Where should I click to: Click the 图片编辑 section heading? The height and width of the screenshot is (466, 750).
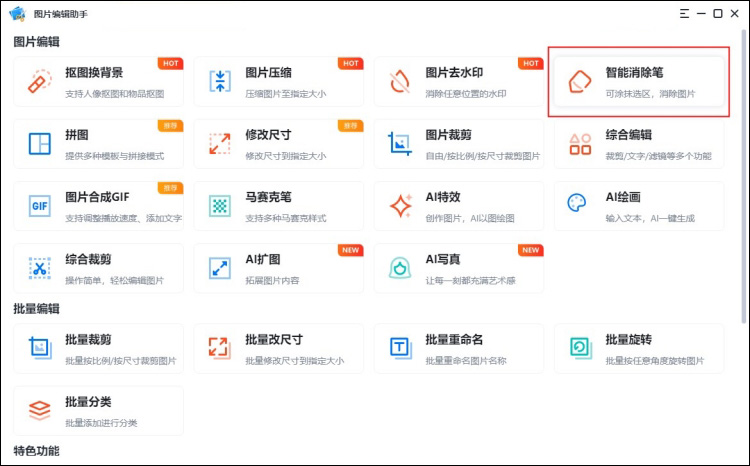click(x=36, y=42)
